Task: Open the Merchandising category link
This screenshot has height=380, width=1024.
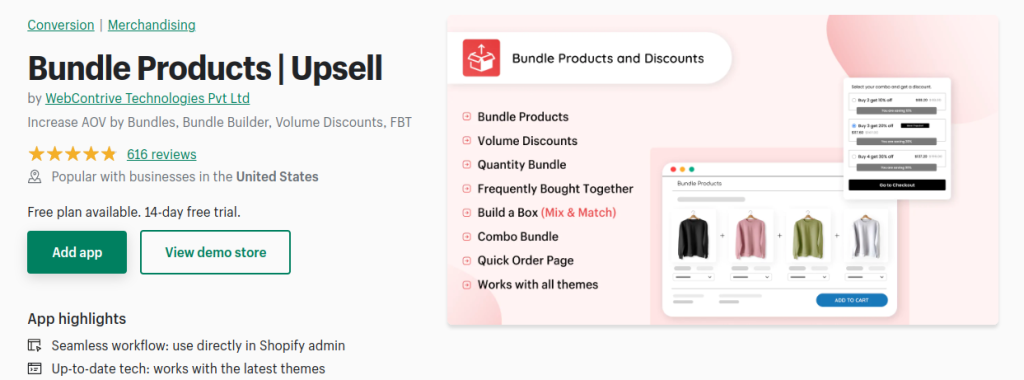Action: 152,25
